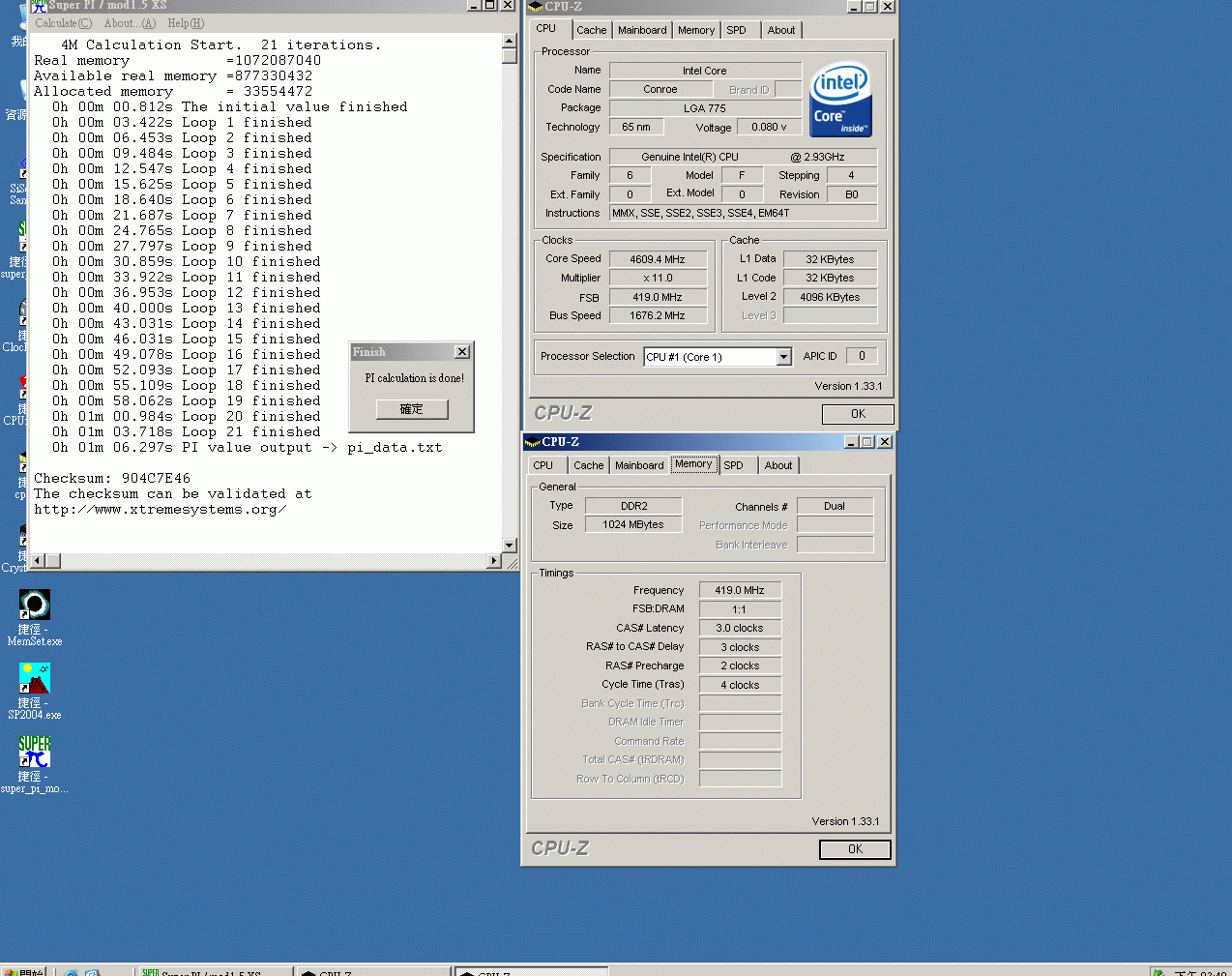Click the Multiplier value x 11.0
1232x976 pixels.
[658, 278]
